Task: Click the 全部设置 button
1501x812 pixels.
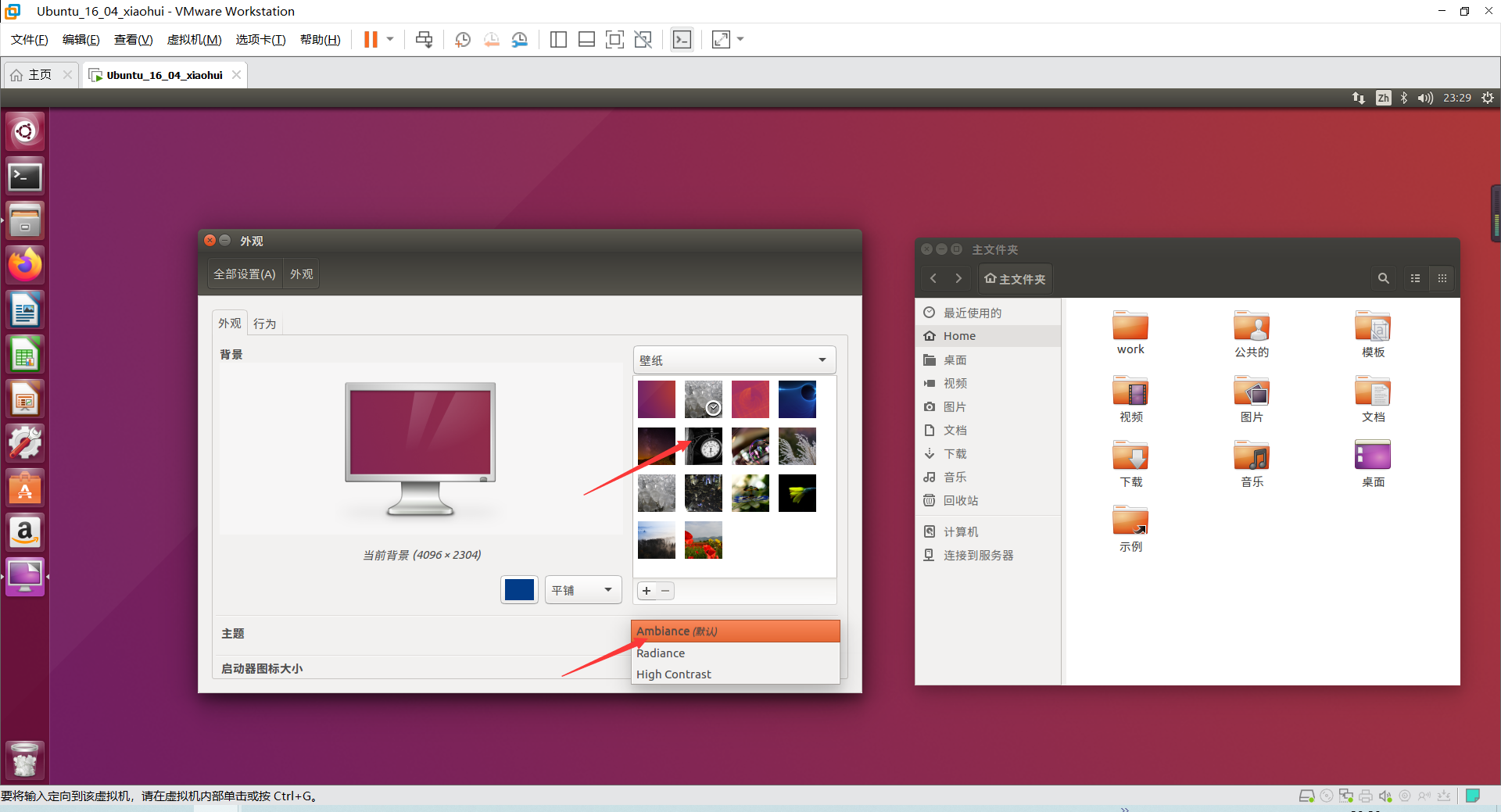Action: [244, 274]
